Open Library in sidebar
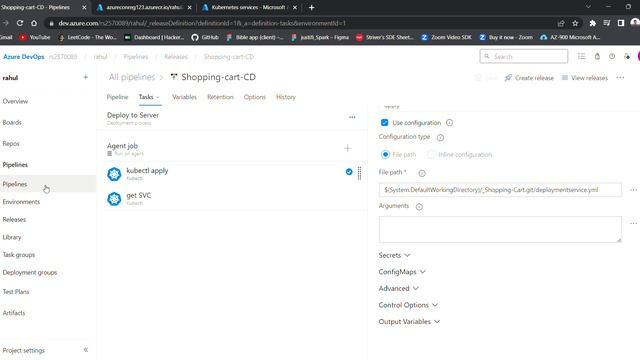 12,237
